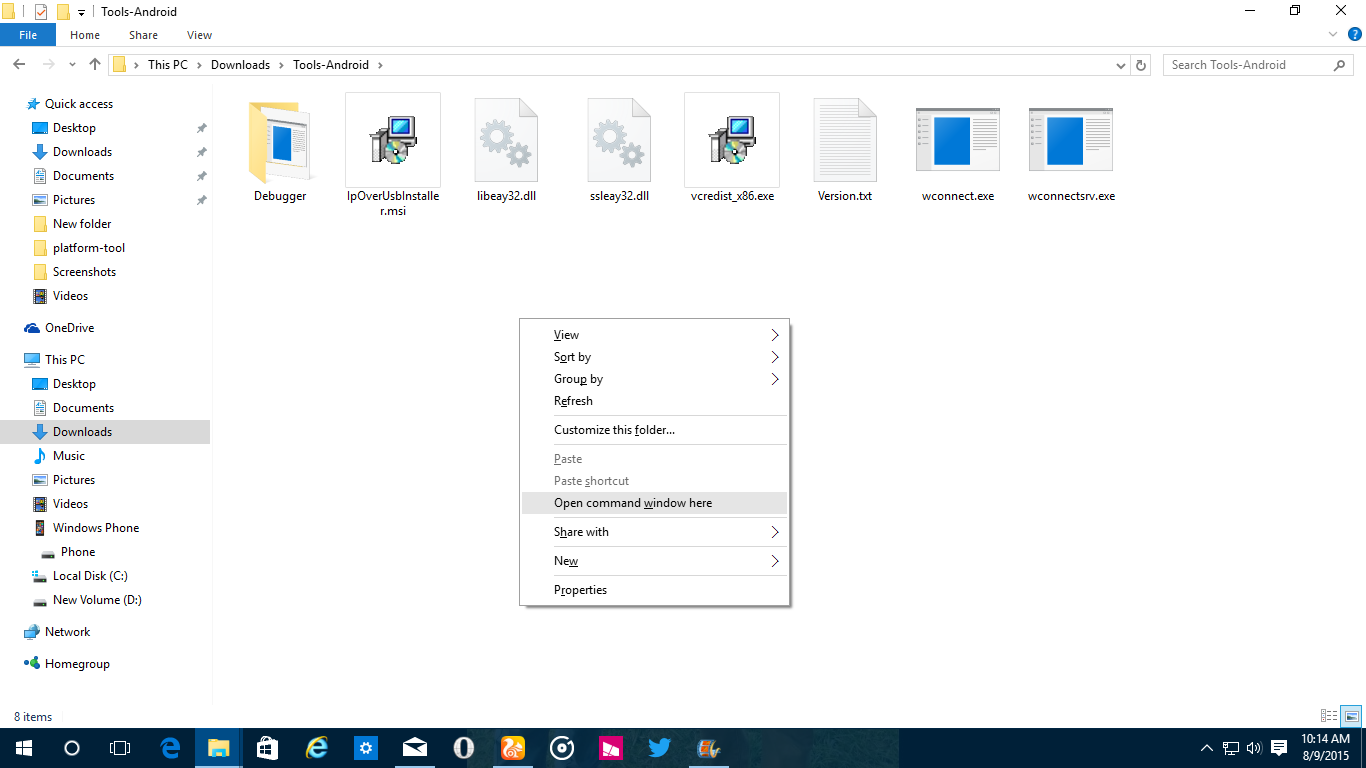Click the refresh button in address bar
The width and height of the screenshot is (1366, 768).
coord(1141,65)
